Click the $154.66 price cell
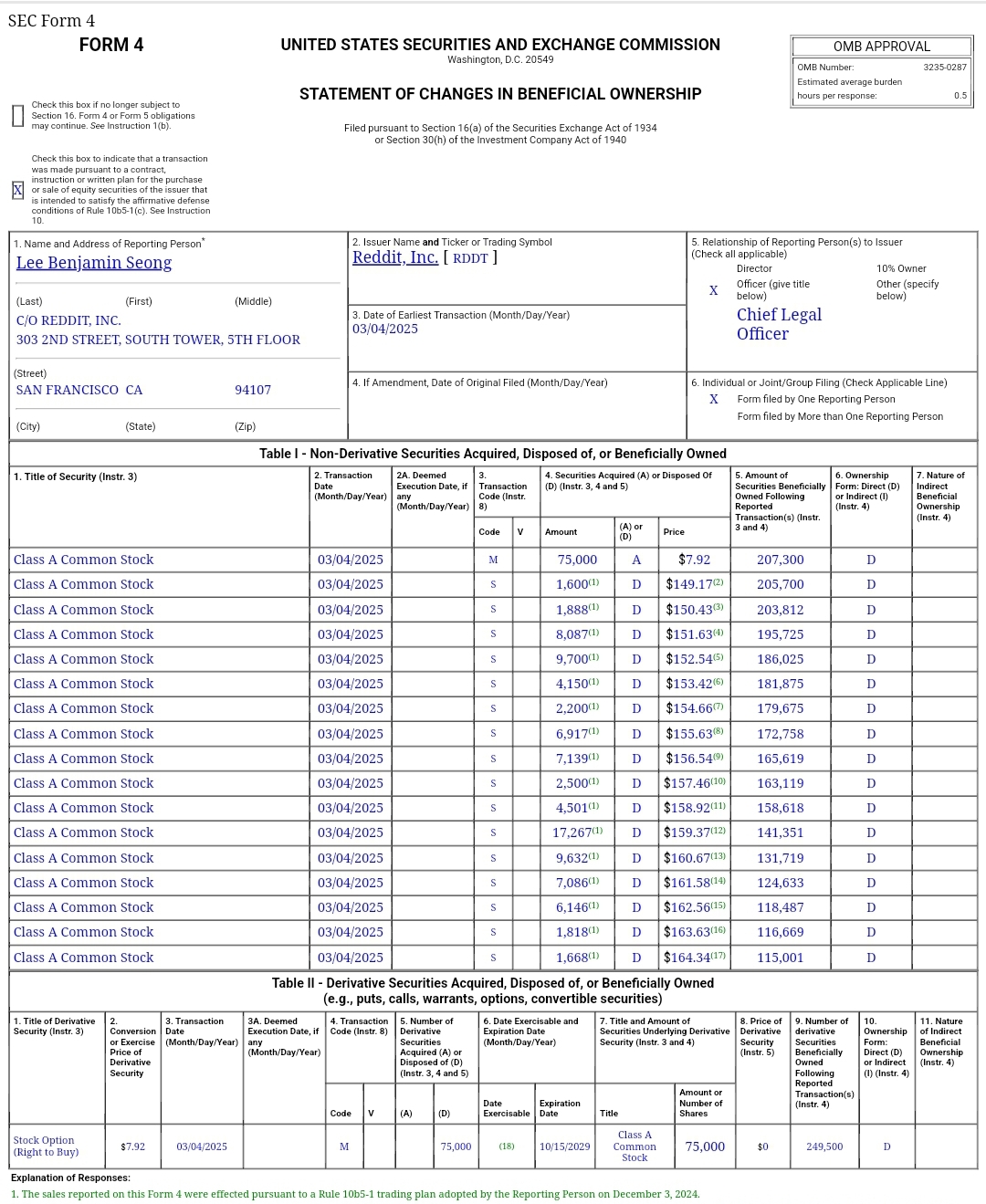This screenshot has height=1204, width=986. tap(695, 708)
